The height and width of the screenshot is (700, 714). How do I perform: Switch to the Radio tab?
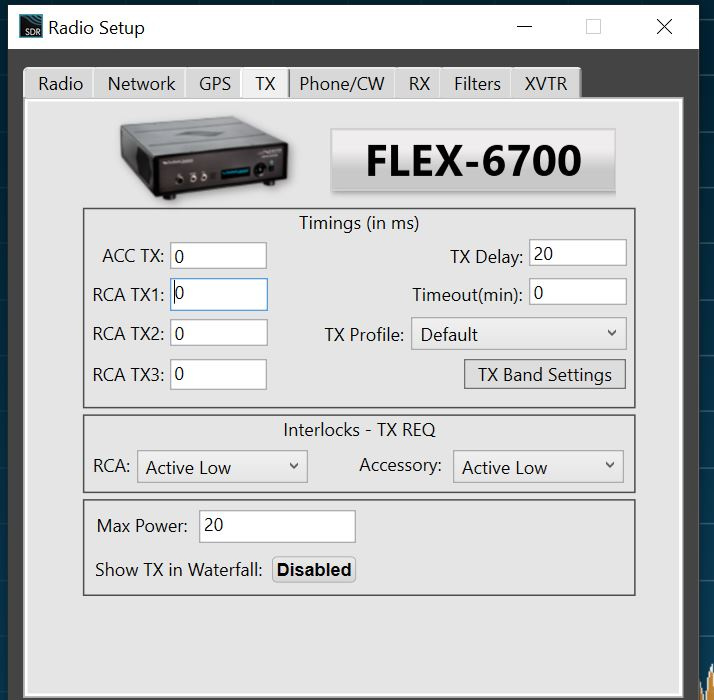tap(60, 83)
